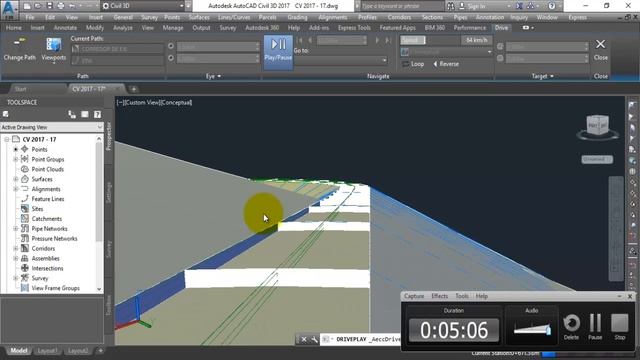
Task: Expand the Target panel arrow
Action: click(552, 76)
